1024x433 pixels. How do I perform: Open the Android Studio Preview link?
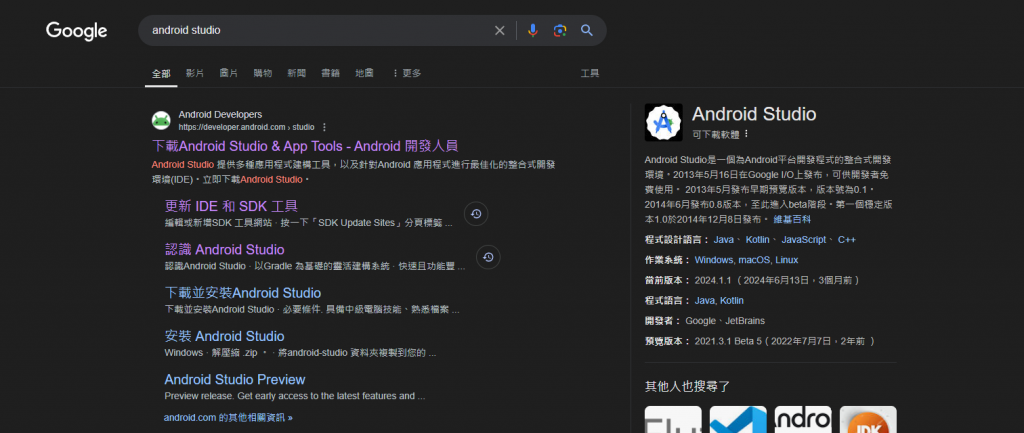(x=235, y=379)
